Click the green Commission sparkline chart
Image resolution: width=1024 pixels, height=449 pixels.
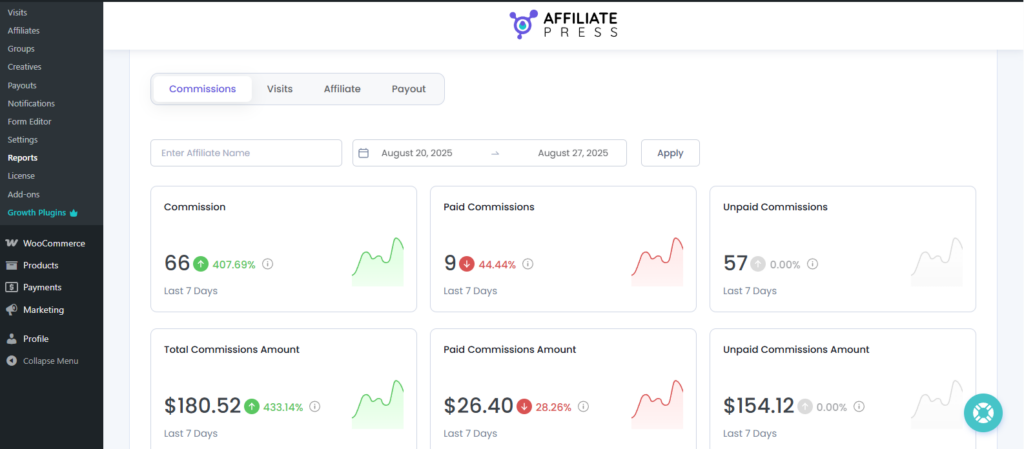[x=378, y=262]
